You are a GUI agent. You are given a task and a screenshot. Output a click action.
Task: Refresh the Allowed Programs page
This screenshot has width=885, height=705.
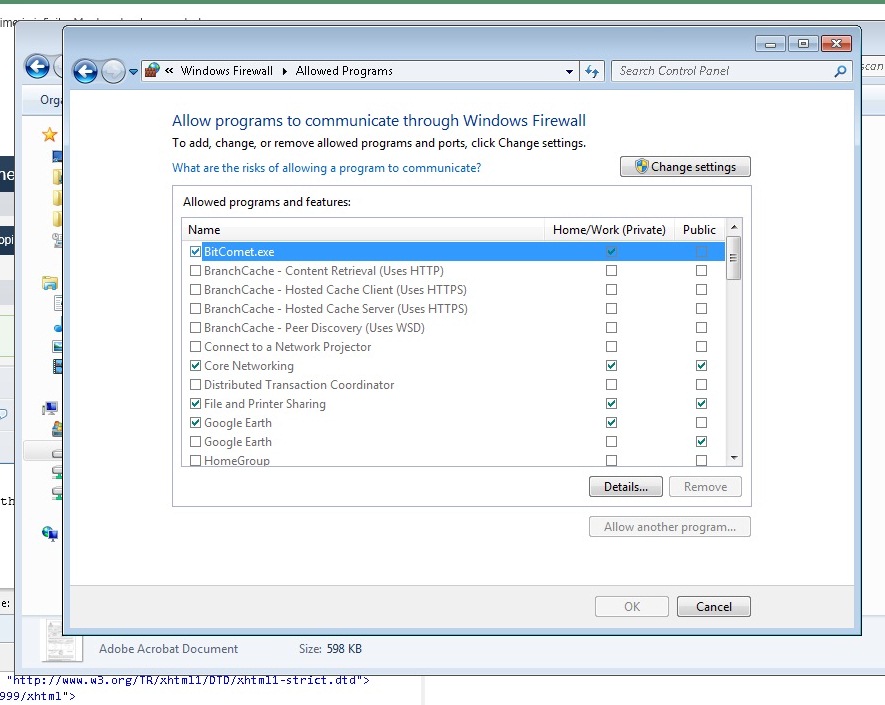pyautogui.click(x=592, y=71)
